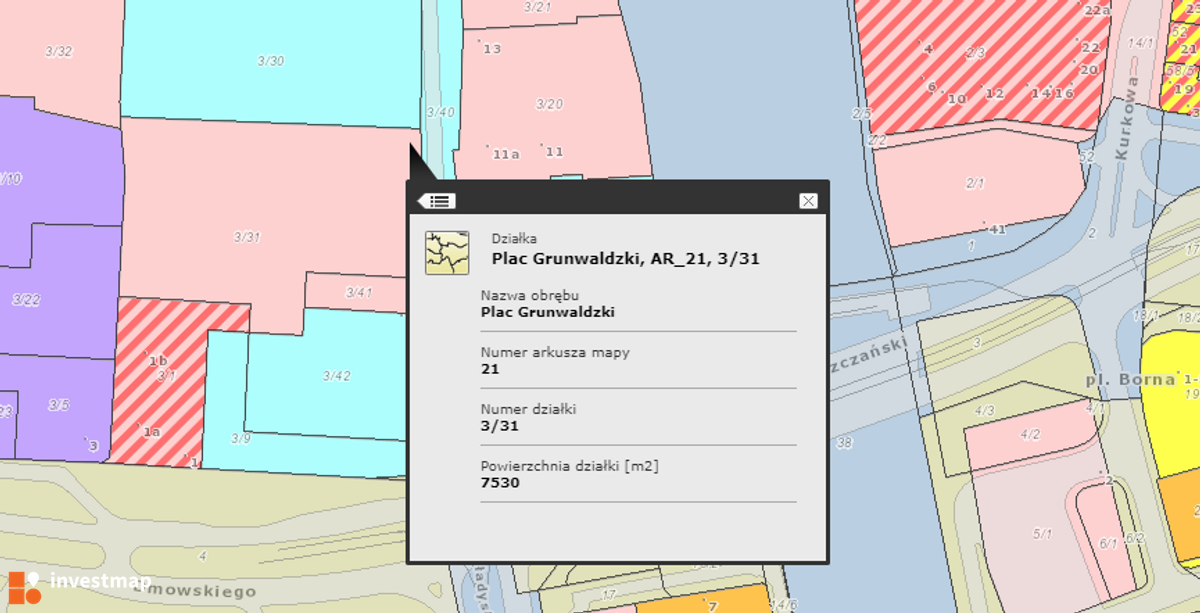The width and height of the screenshot is (1200, 613).
Task: Click the value 7530 parcel area
Action: 500,483
